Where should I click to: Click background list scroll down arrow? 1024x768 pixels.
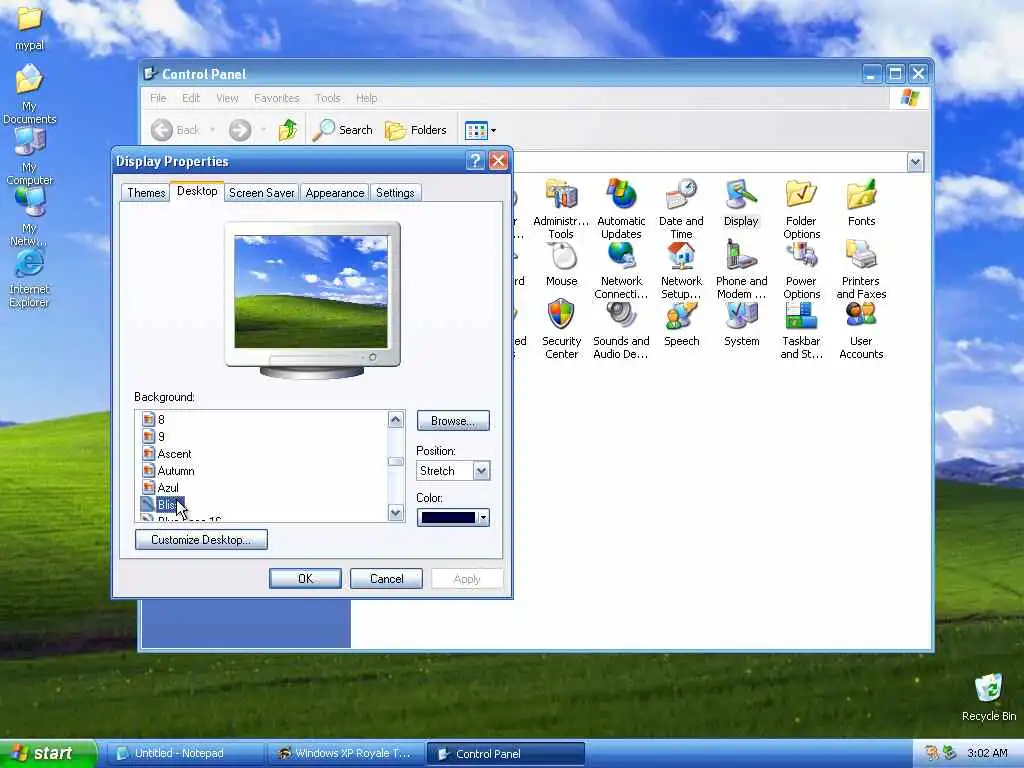tap(395, 513)
